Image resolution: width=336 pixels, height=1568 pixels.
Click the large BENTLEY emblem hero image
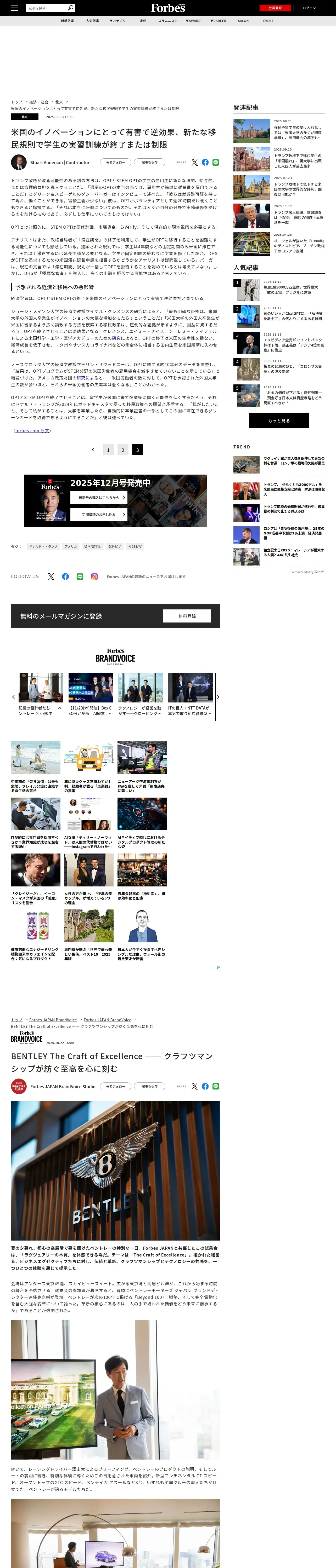click(115, 1171)
